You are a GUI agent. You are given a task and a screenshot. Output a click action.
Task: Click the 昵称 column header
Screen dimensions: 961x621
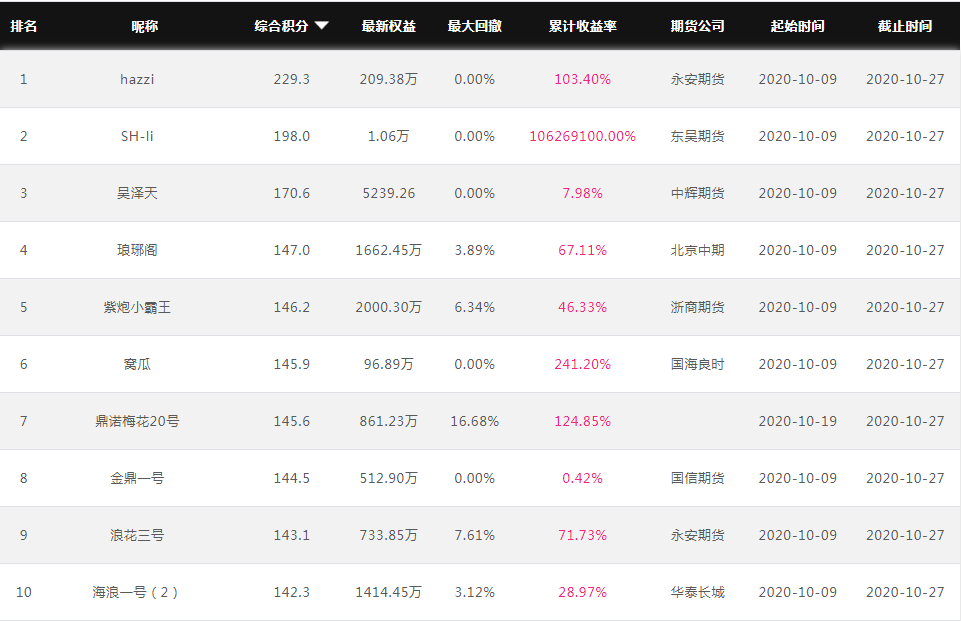(145, 26)
